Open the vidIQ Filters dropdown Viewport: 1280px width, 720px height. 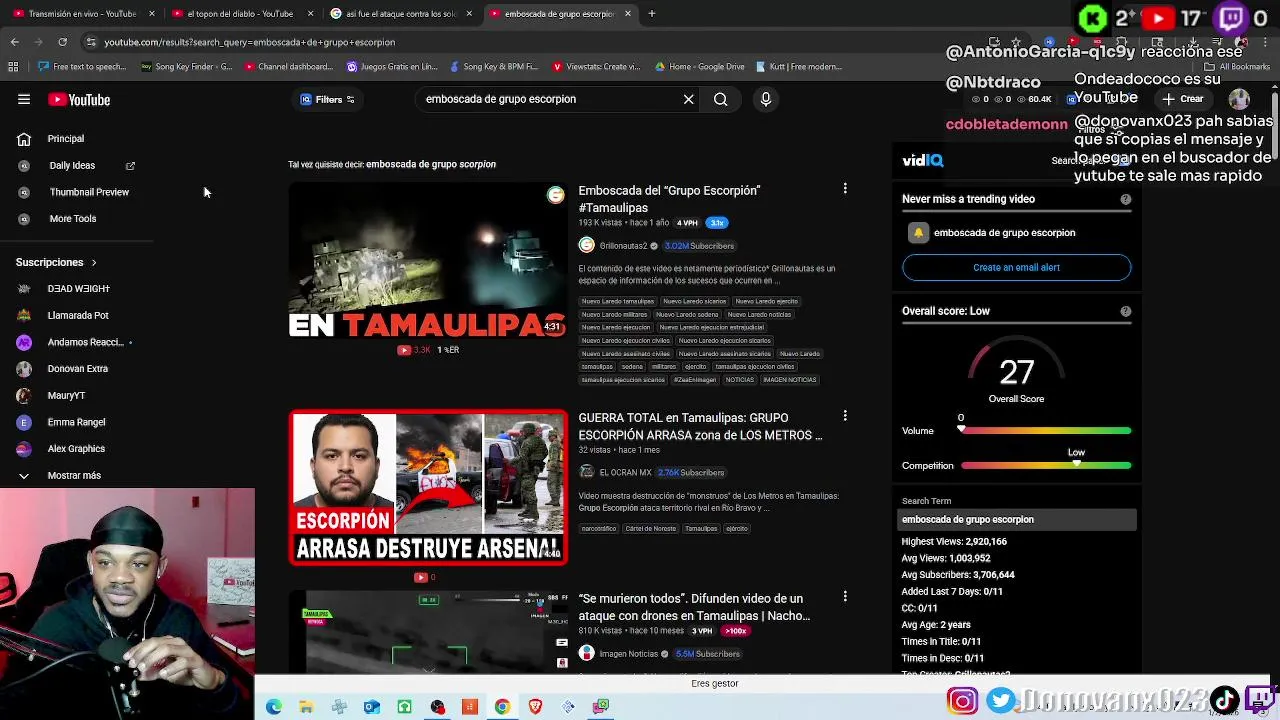click(x=328, y=100)
